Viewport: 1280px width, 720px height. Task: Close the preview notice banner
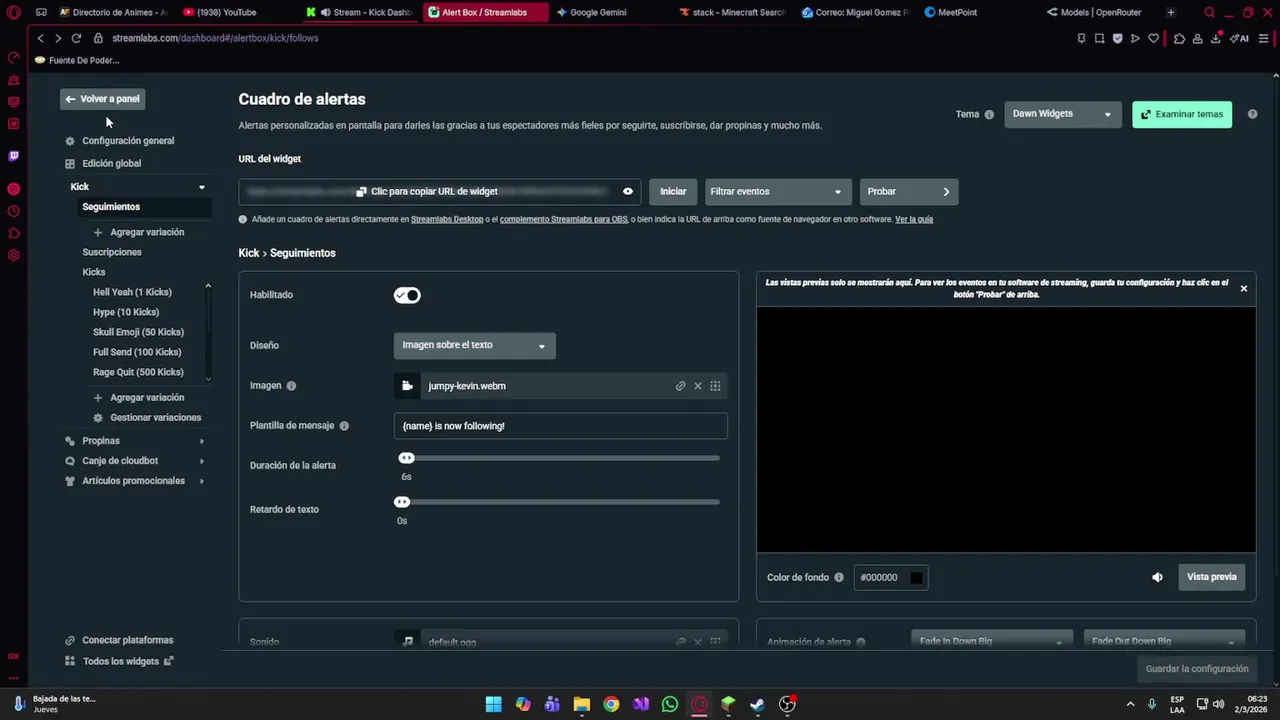[1244, 289]
